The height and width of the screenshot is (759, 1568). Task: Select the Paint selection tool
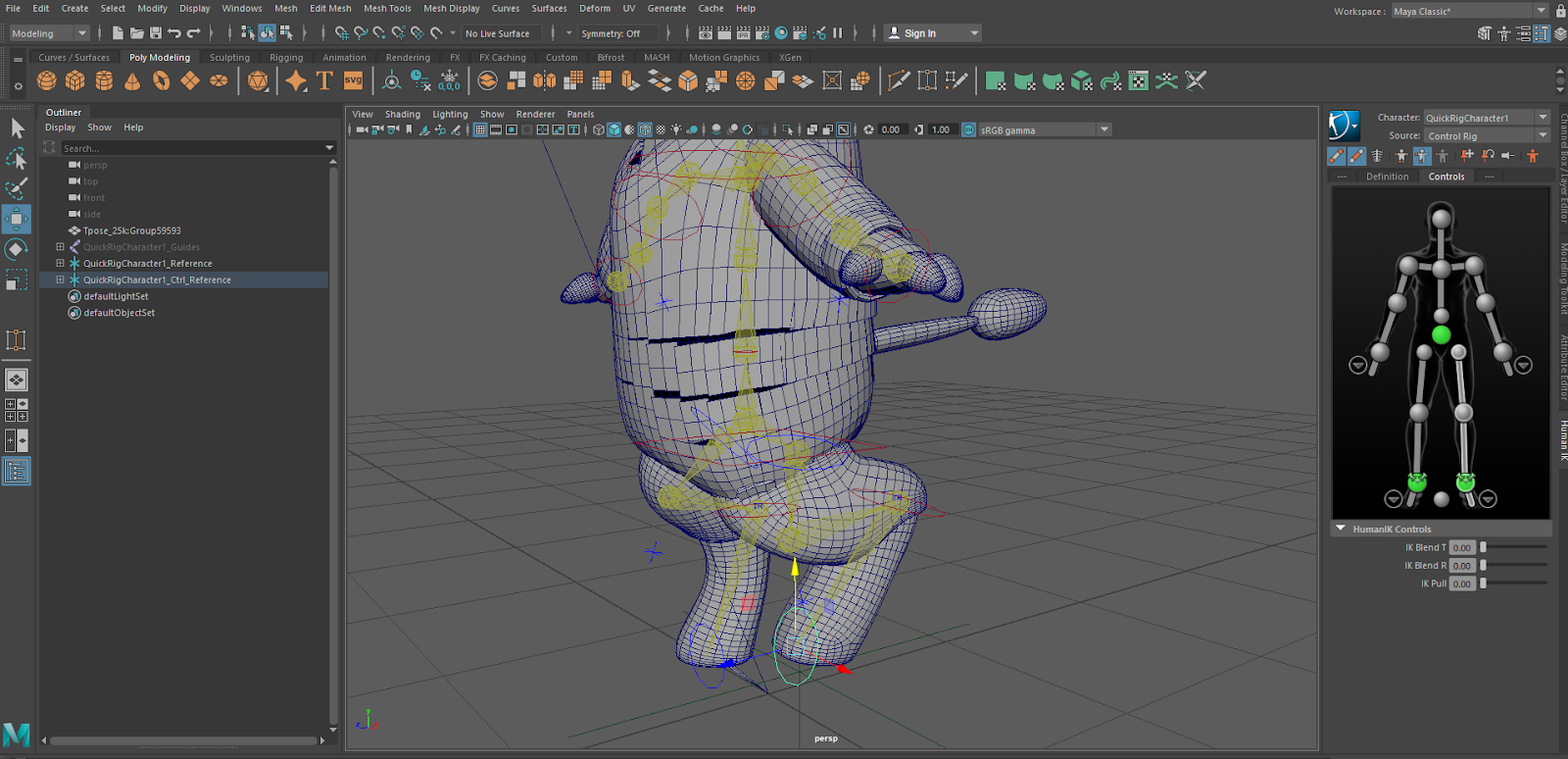click(17, 188)
